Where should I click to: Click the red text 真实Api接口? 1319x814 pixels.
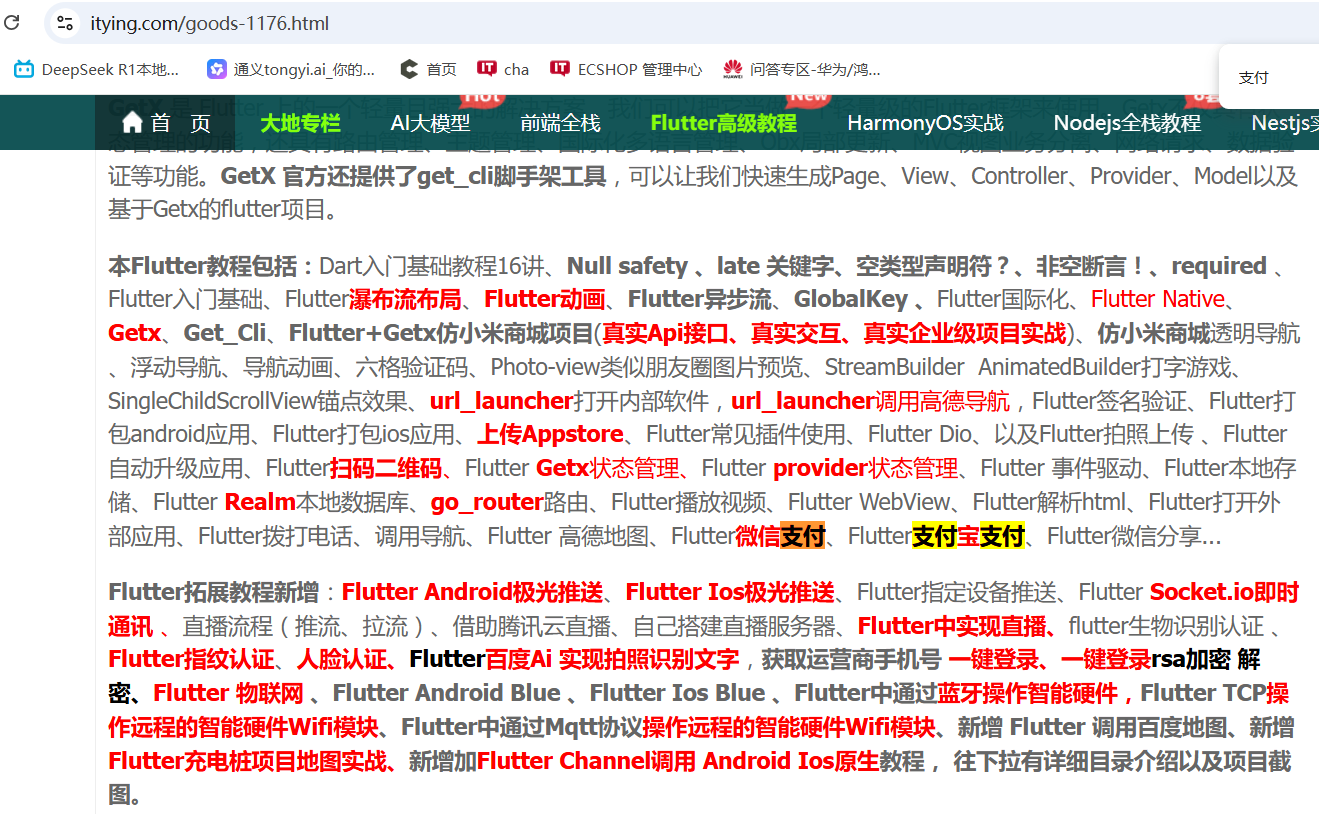(x=664, y=333)
